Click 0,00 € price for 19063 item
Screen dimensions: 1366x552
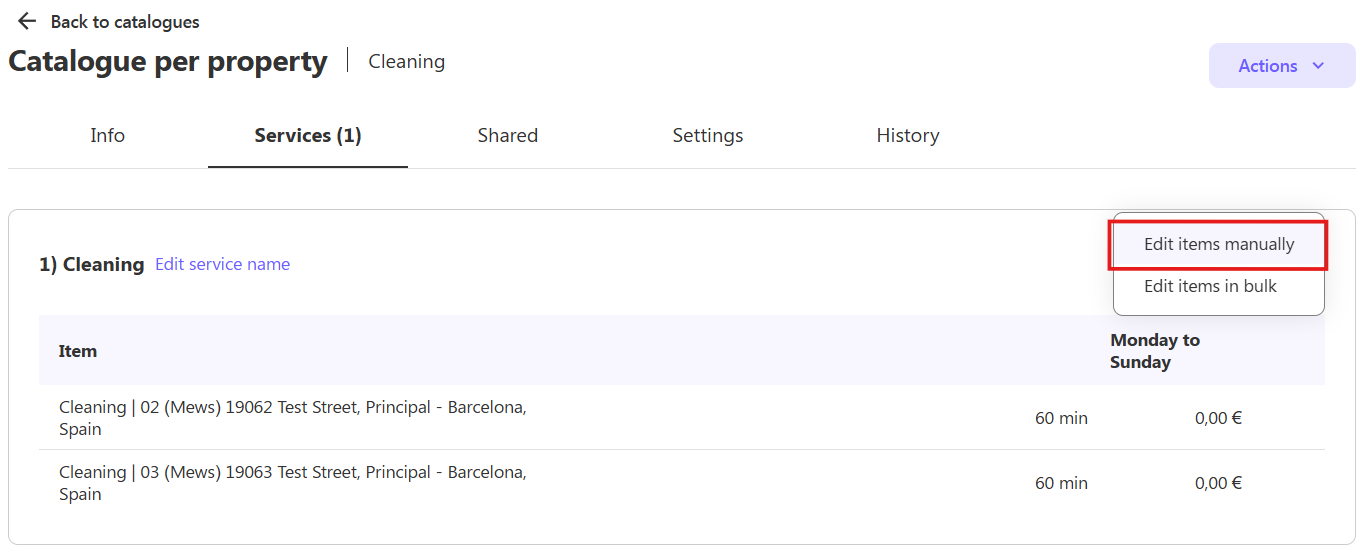point(1218,483)
